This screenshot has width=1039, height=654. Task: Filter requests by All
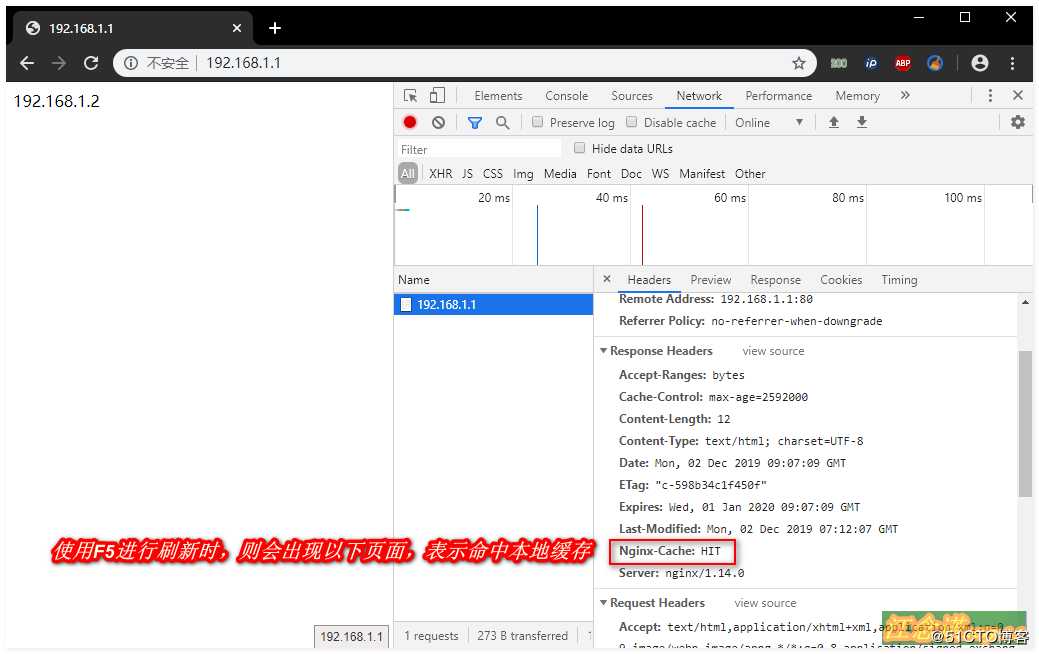point(408,174)
